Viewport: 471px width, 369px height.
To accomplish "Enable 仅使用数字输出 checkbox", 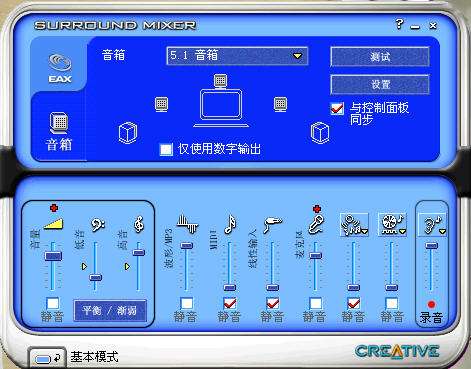I will pos(166,149).
